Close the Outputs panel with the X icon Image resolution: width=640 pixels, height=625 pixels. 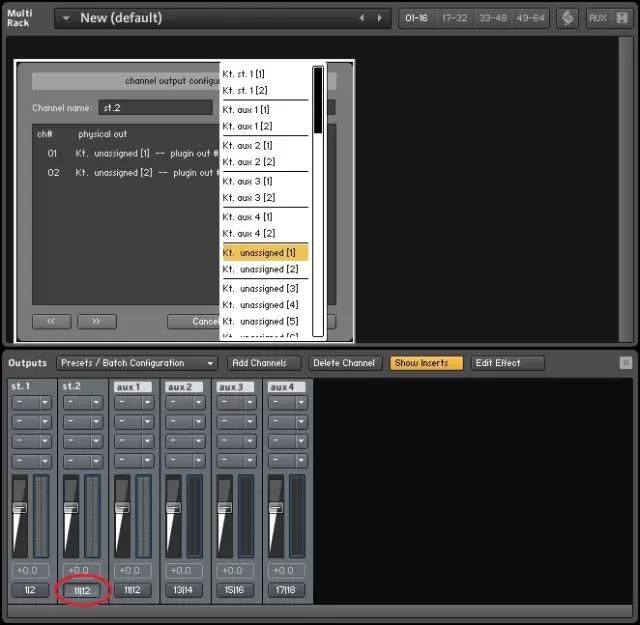pos(625,363)
